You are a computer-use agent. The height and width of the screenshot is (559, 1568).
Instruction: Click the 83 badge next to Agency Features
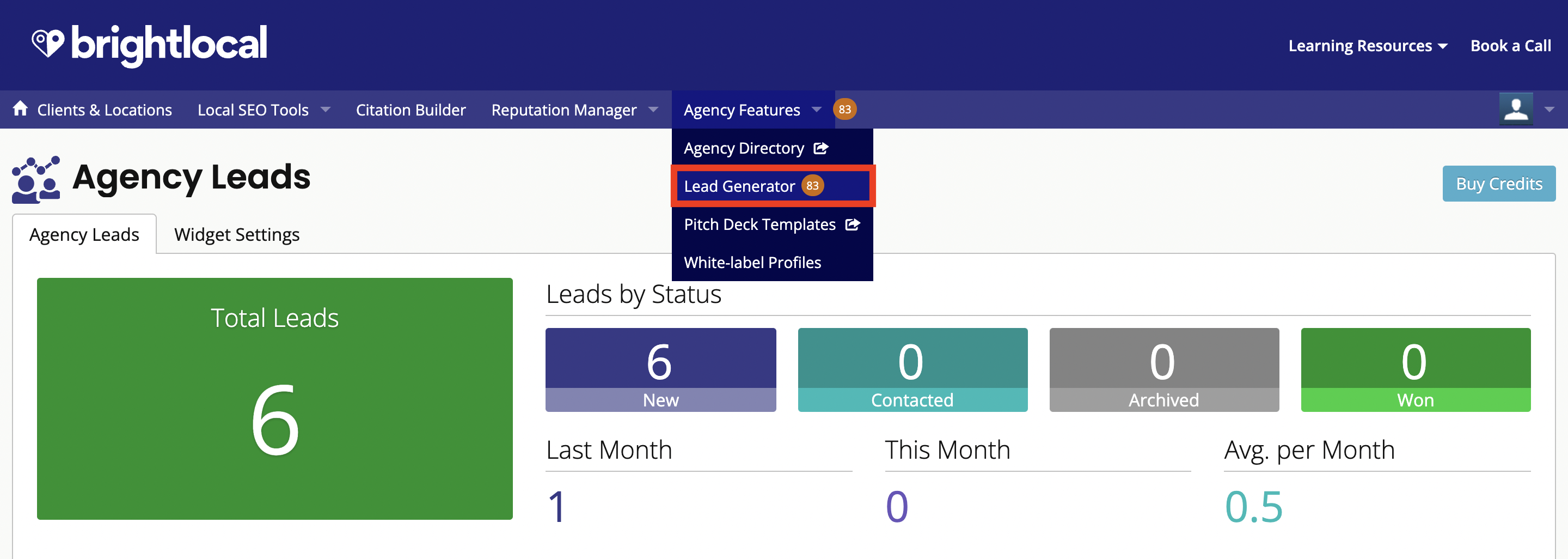pos(844,110)
